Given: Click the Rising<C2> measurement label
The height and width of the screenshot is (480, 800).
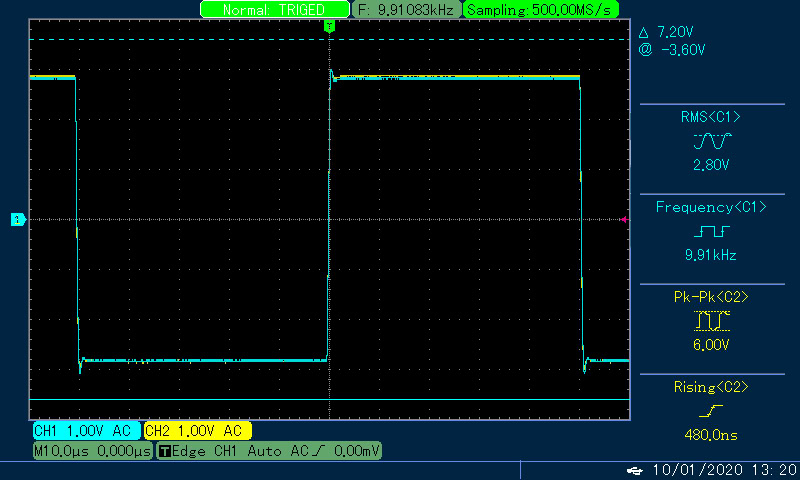Looking at the screenshot, I should tap(711, 387).
